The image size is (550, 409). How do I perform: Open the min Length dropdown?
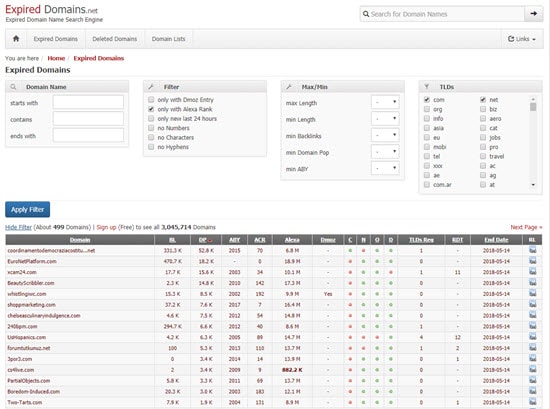[385, 119]
